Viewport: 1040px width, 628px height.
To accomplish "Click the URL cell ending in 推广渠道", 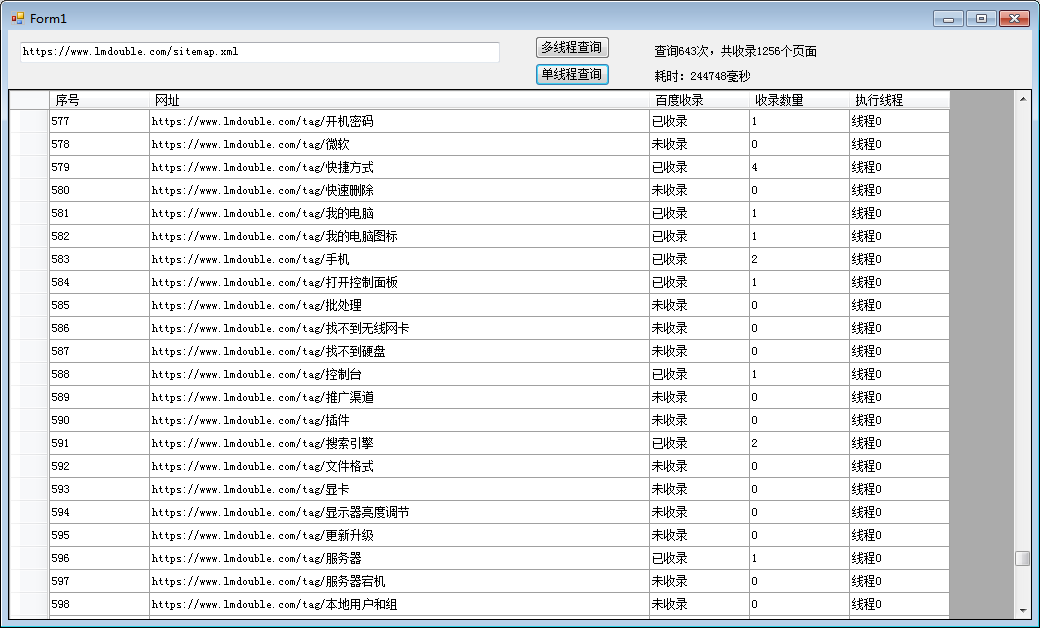I will (x=399, y=397).
